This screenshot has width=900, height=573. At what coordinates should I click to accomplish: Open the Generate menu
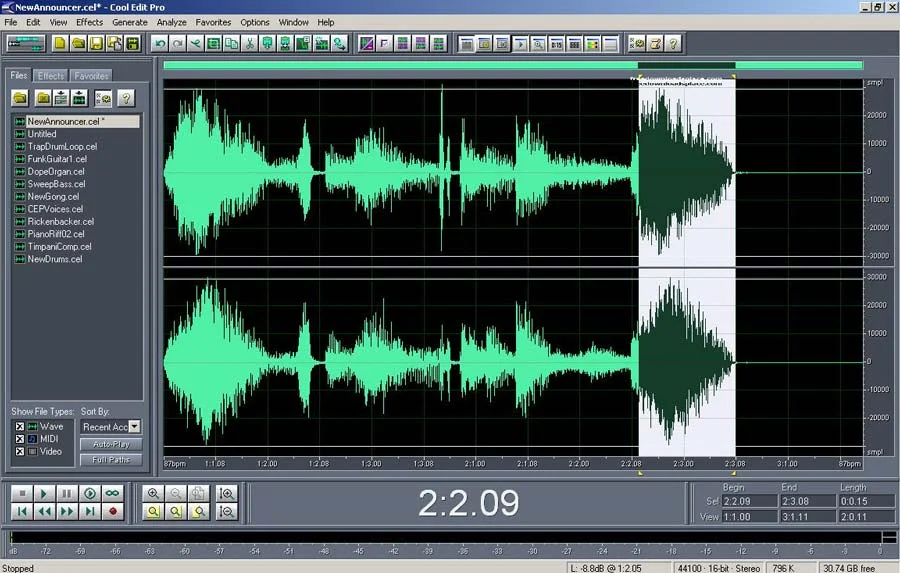pyautogui.click(x=130, y=22)
